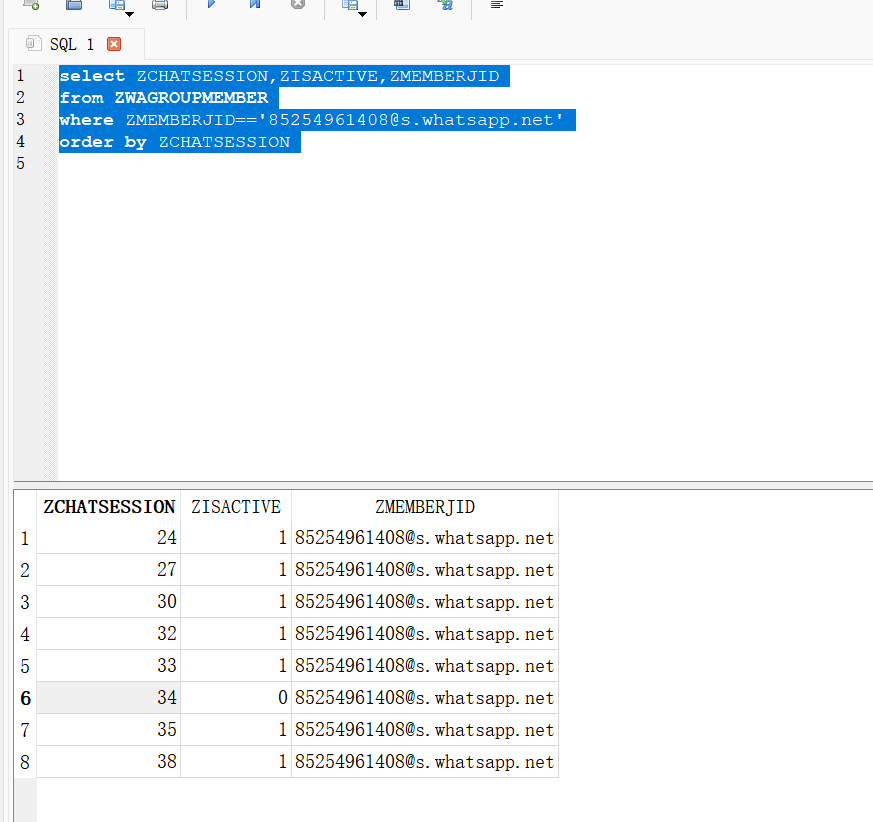Click the open SQL file toolbar icon
873x822 pixels.
74,4
